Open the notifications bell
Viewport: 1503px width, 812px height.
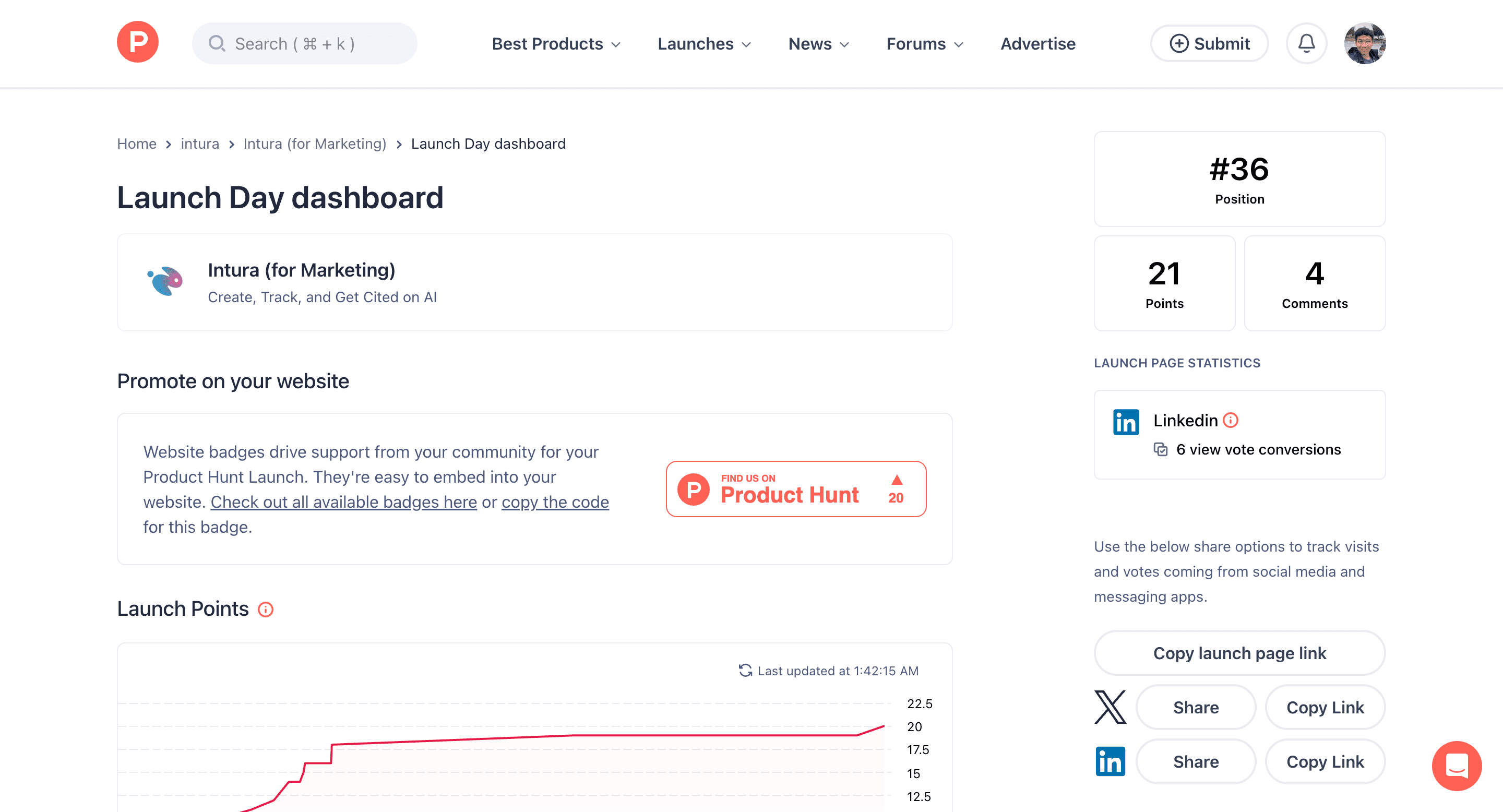tap(1306, 43)
